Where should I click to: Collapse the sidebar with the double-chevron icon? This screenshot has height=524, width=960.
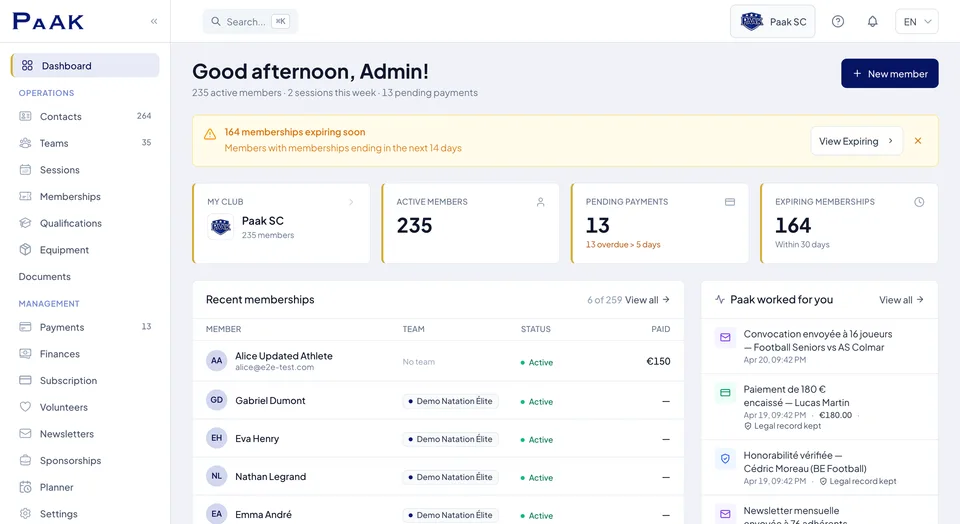coord(154,21)
